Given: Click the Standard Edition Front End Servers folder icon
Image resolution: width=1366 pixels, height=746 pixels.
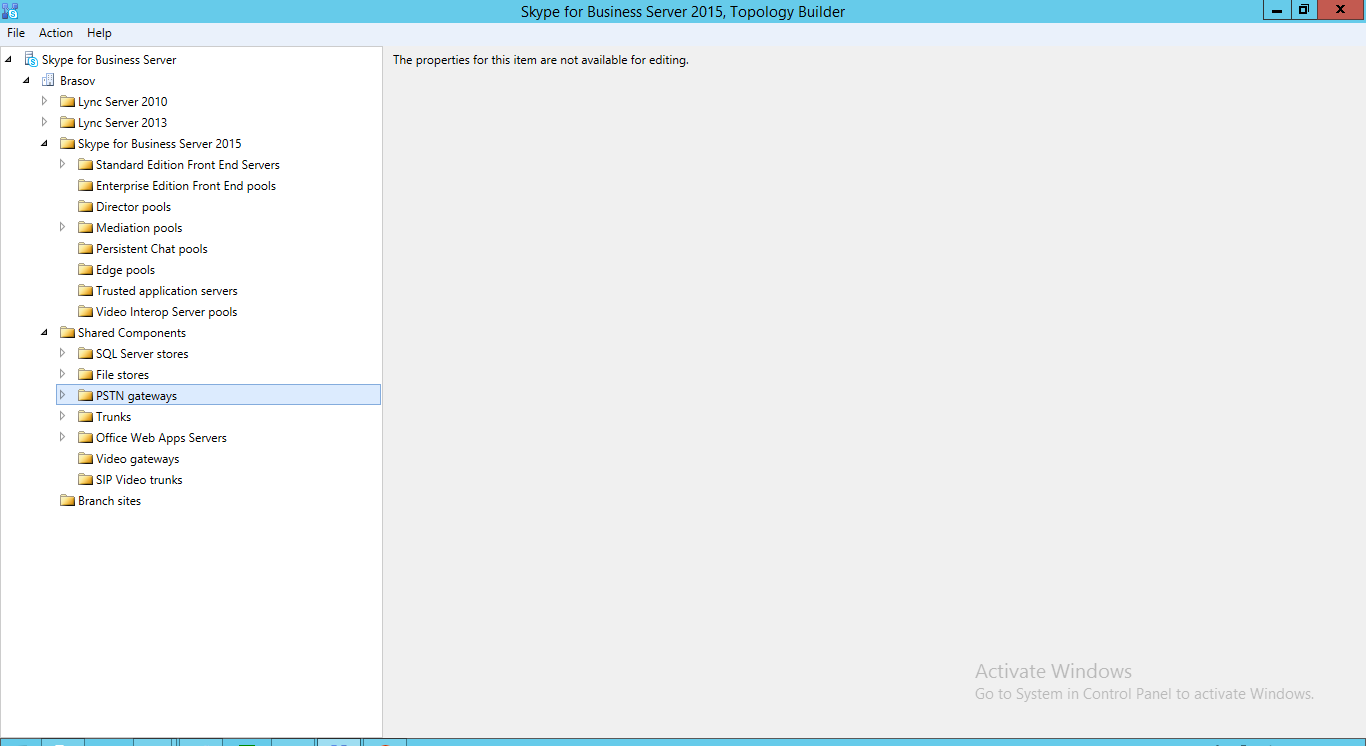Looking at the screenshot, I should pyautogui.click(x=85, y=165).
